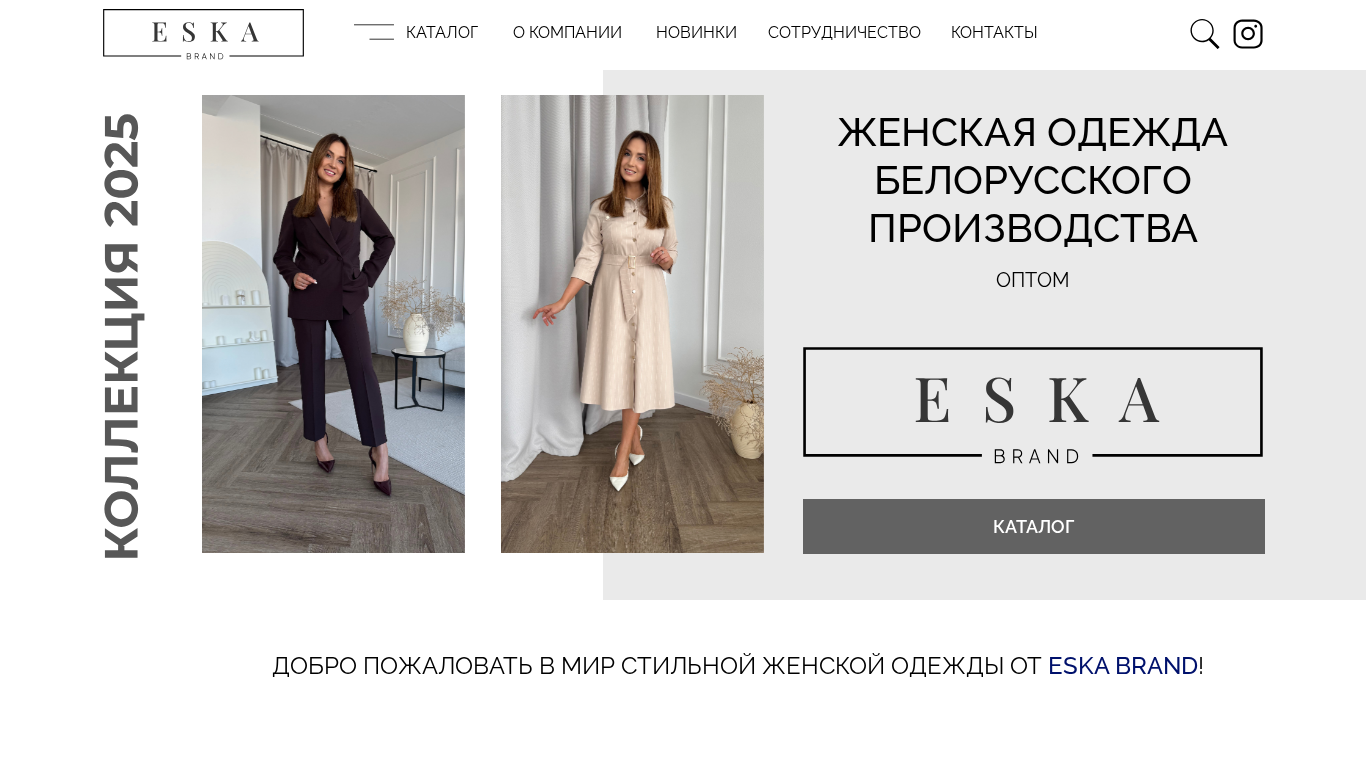
Task: Click the vertical Коллекция 2025 text
Action: point(123,336)
